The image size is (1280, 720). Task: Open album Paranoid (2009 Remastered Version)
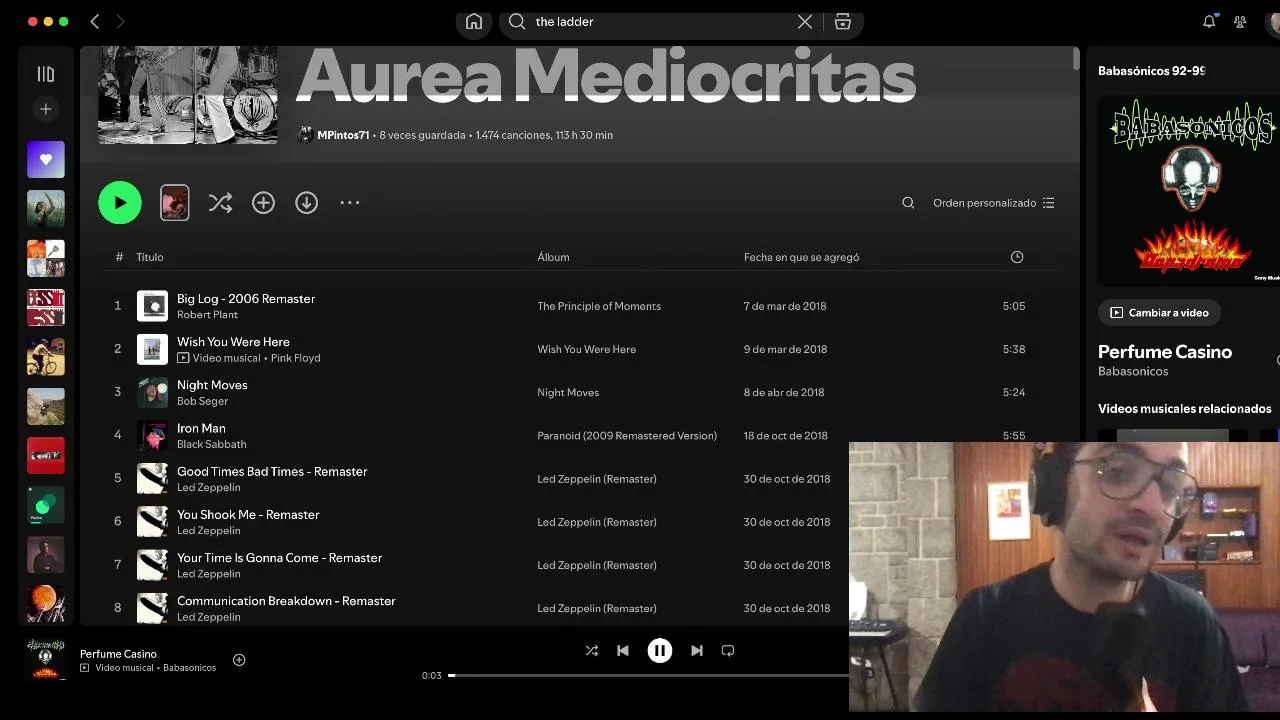(x=627, y=435)
